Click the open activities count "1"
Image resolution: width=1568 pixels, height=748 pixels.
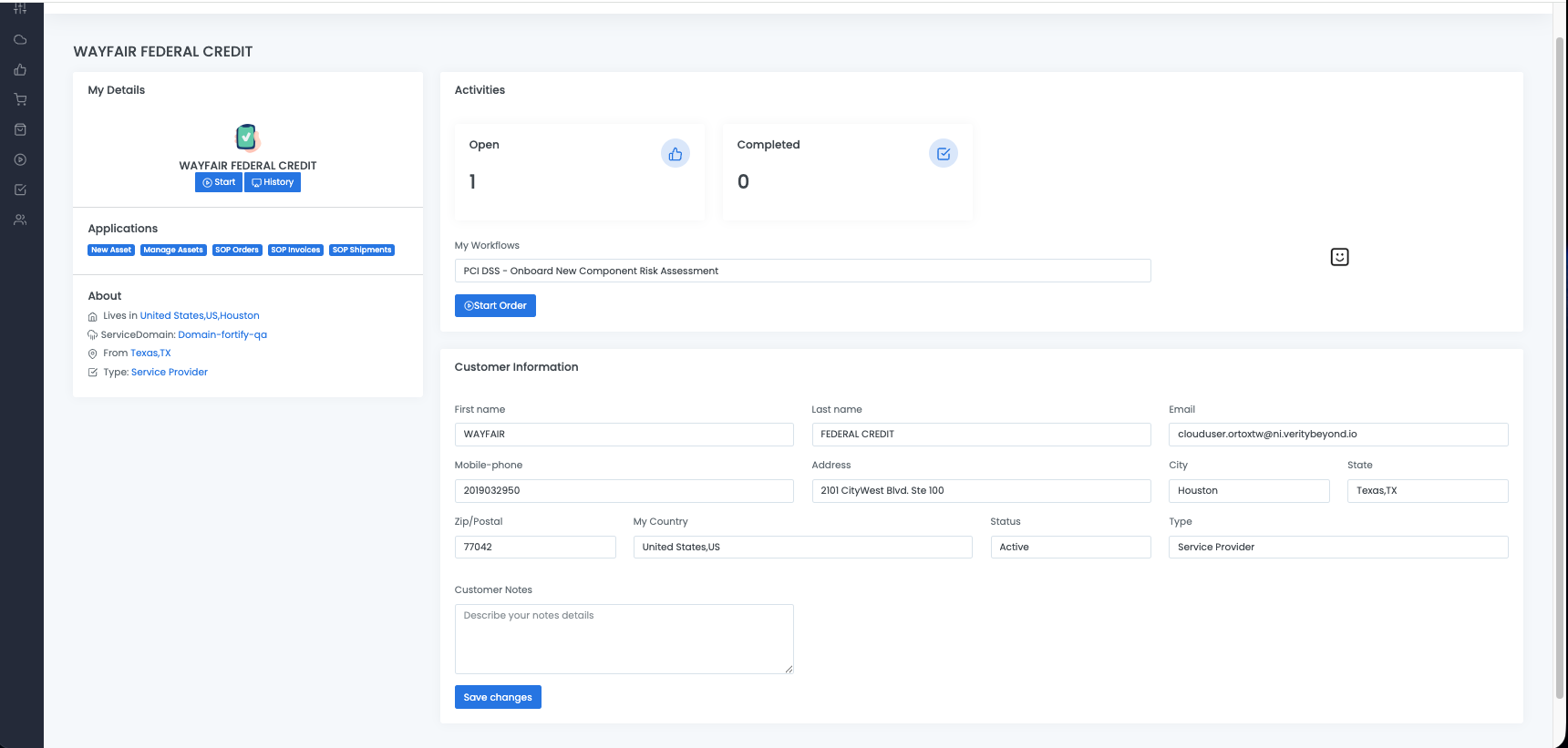pos(472,182)
